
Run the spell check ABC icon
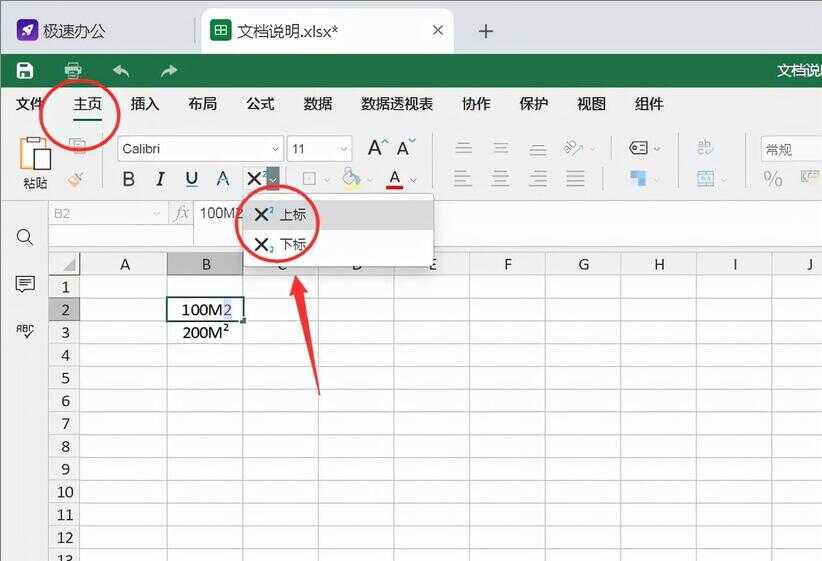pos(25,331)
